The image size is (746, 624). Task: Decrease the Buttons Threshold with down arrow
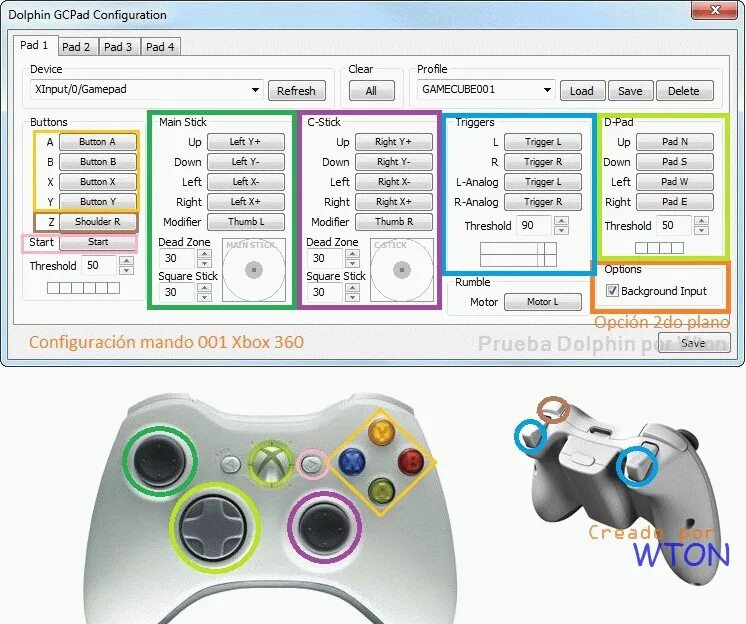pos(126,270)
